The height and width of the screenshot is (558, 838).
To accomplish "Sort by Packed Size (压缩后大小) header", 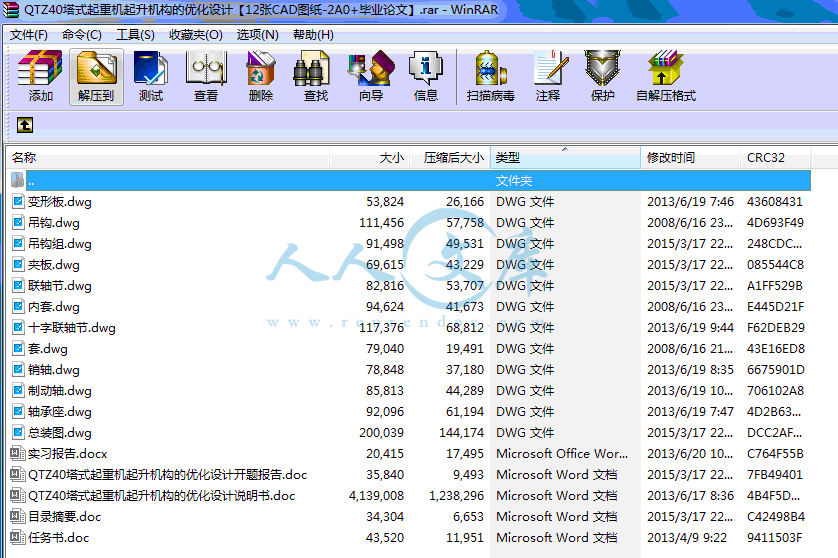I will [x=450, y=158].
